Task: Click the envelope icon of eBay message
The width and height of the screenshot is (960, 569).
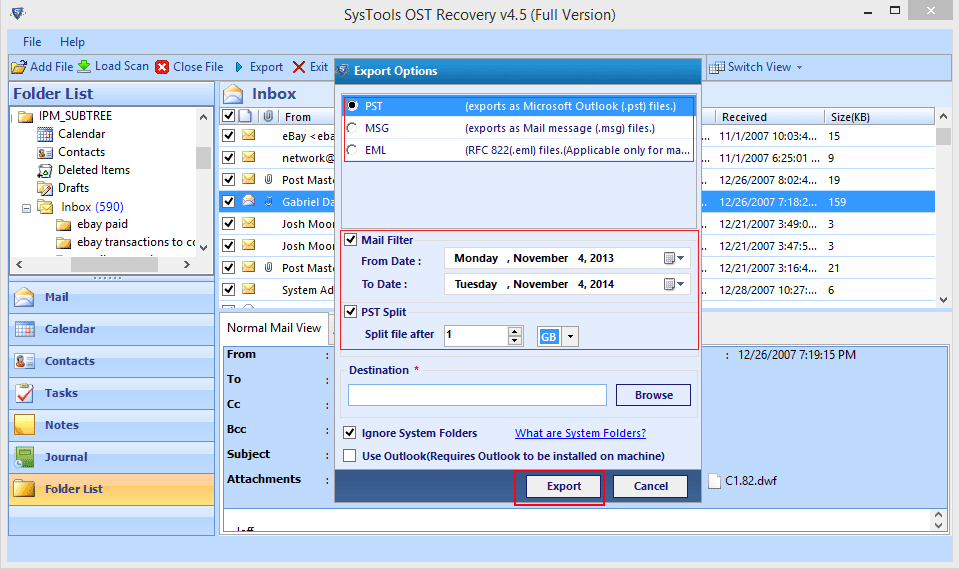Action: point(249,135)
